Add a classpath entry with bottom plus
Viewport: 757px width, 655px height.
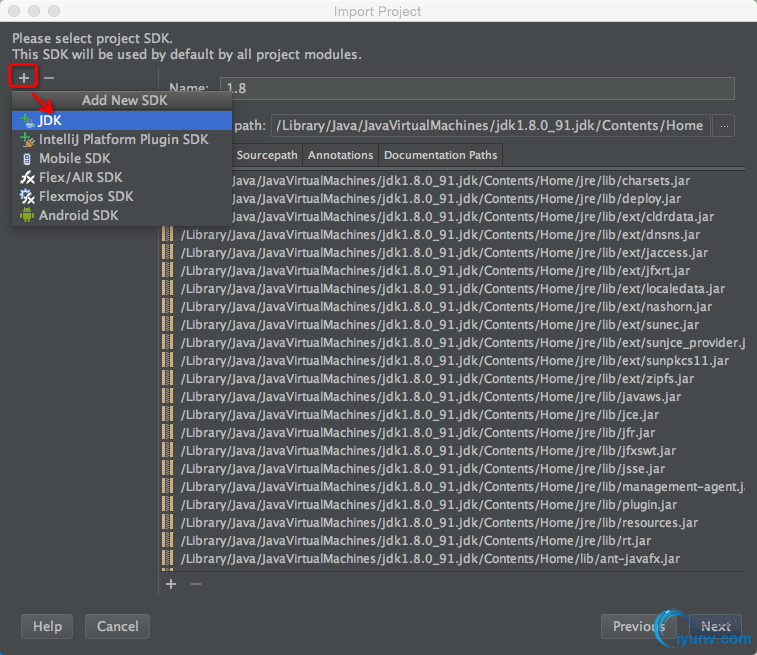point(171,584)
